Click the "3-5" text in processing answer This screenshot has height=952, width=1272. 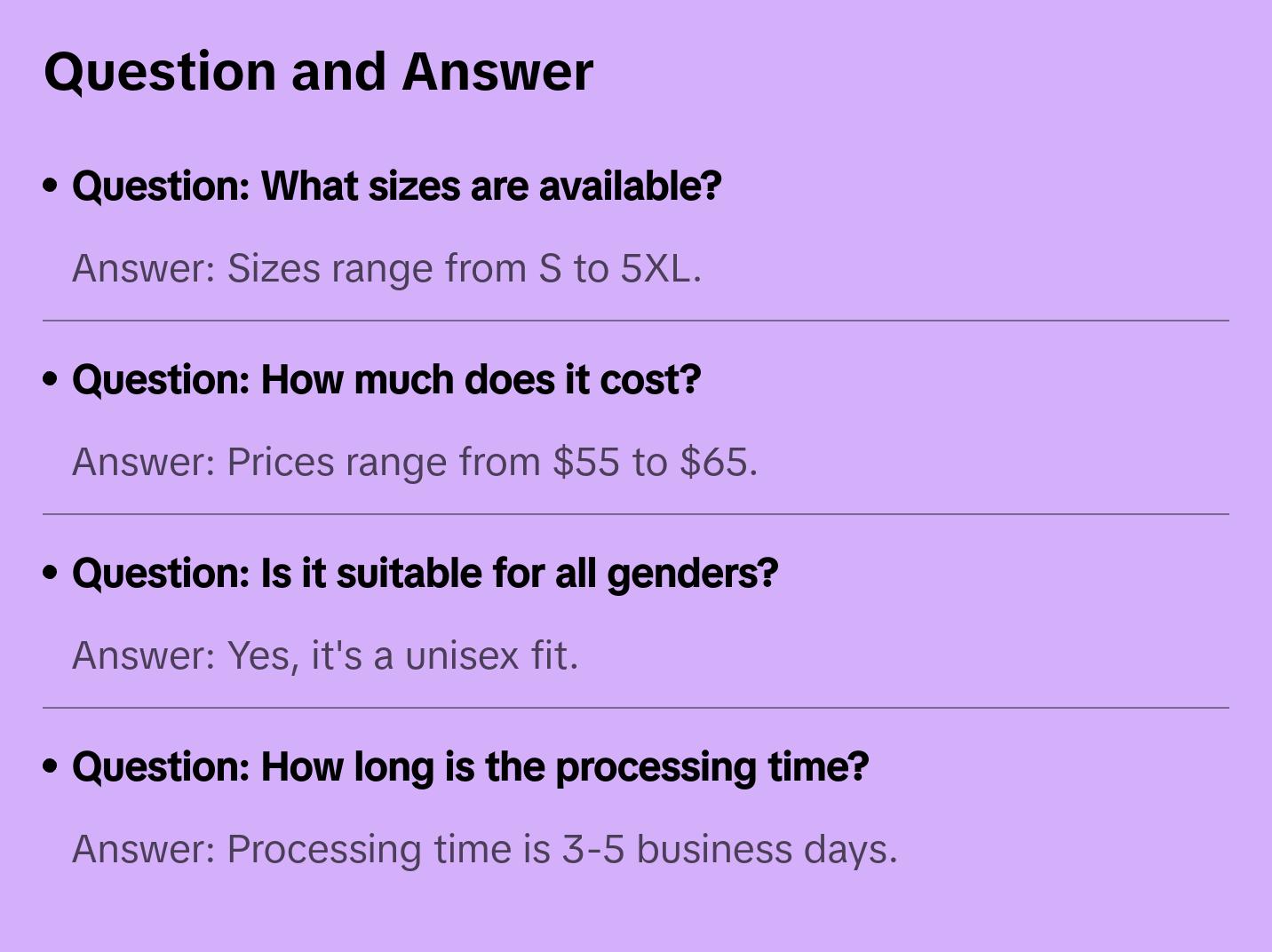[x=592, y=849]
